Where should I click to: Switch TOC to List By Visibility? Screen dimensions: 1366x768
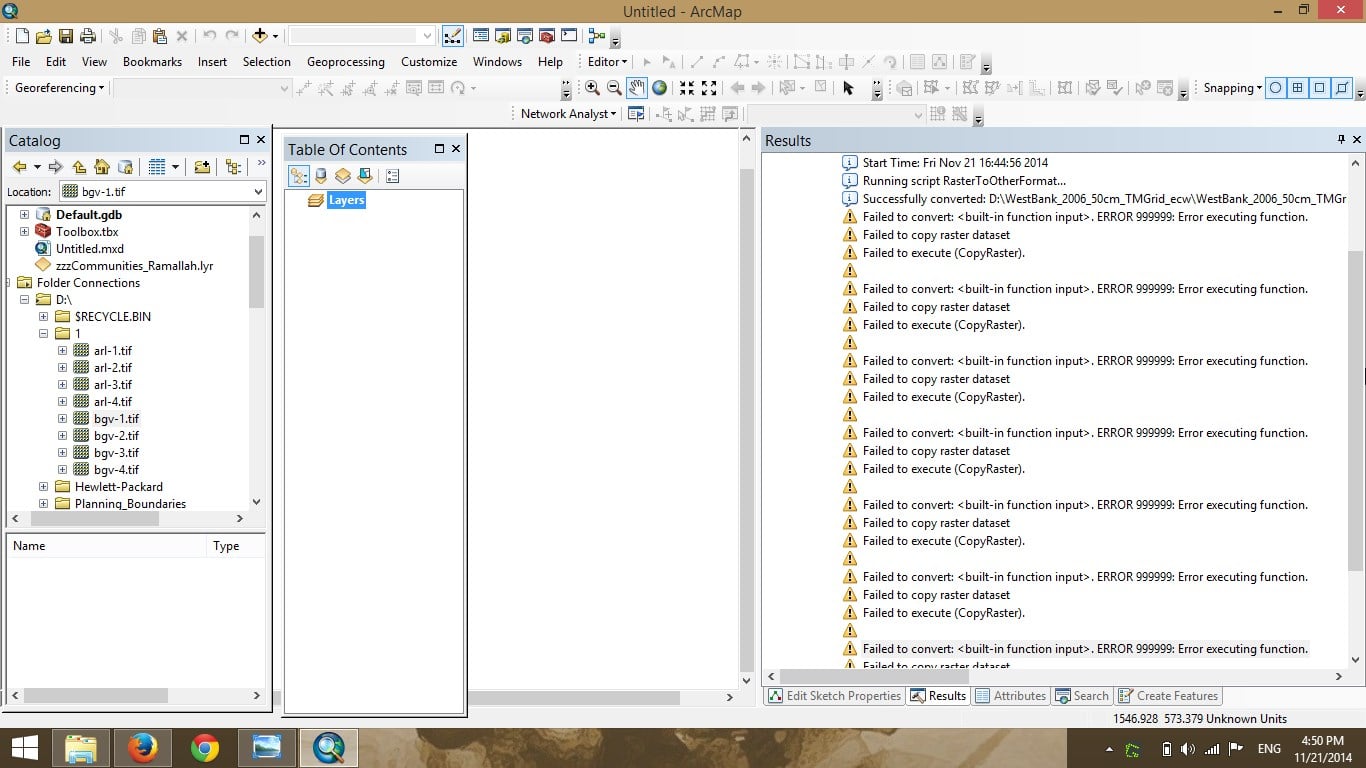(x=343, y=176)
